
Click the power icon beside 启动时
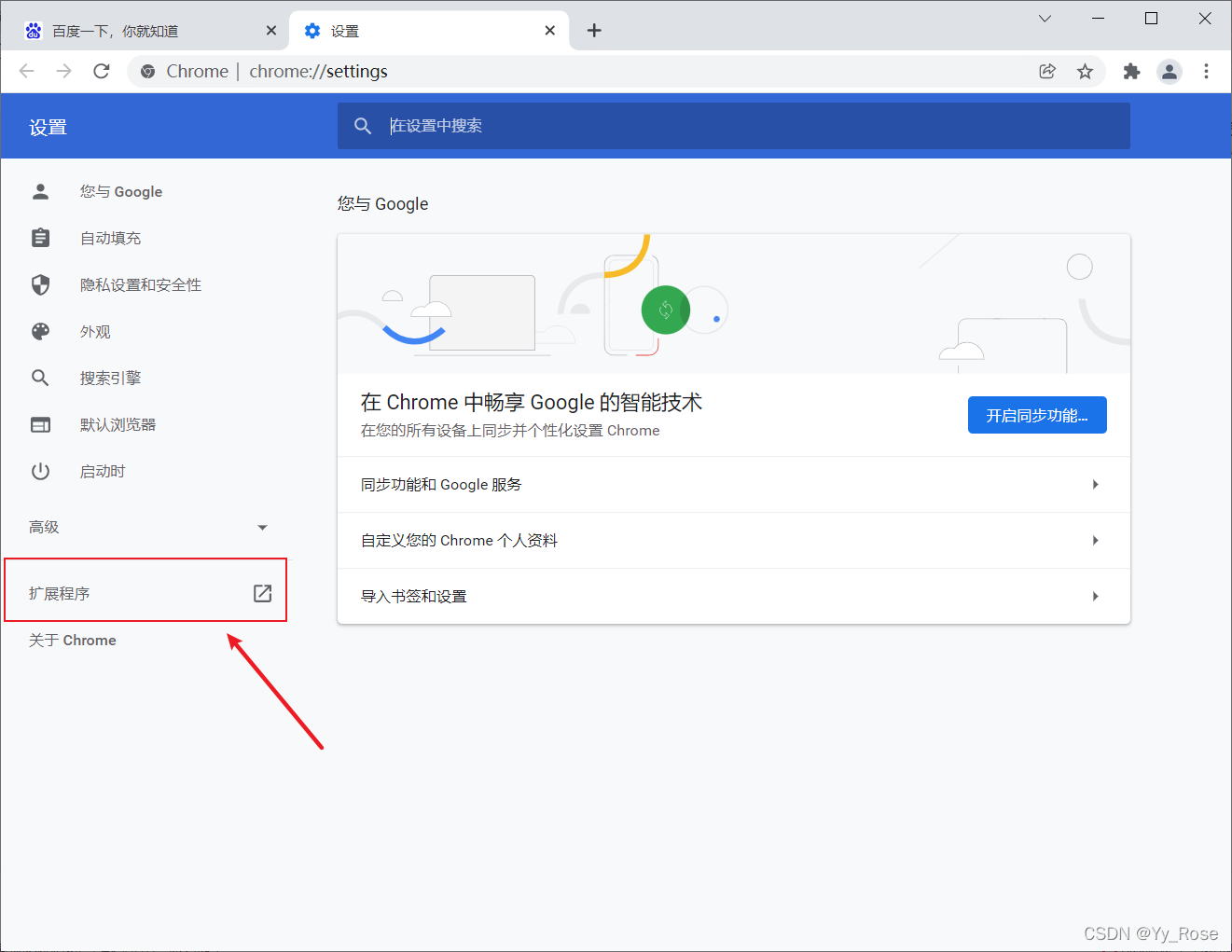point(40,471)
